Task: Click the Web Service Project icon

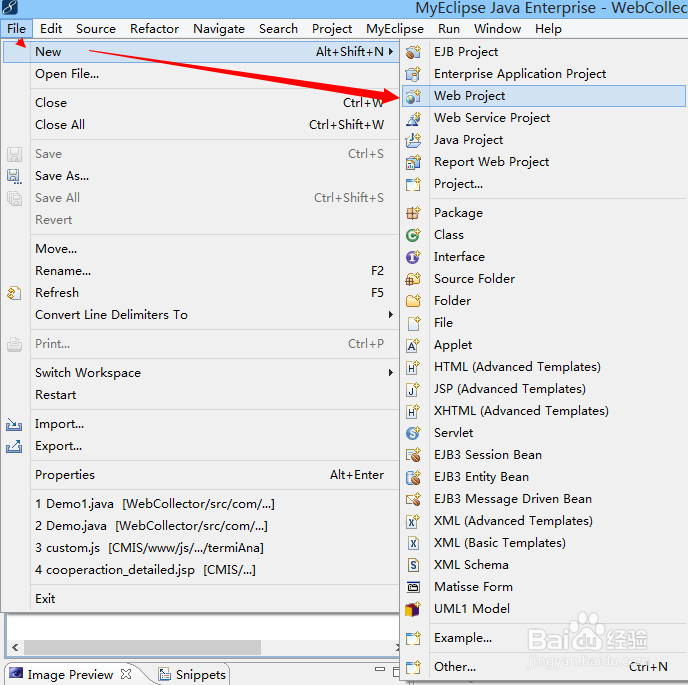Action: coord(413,118)
